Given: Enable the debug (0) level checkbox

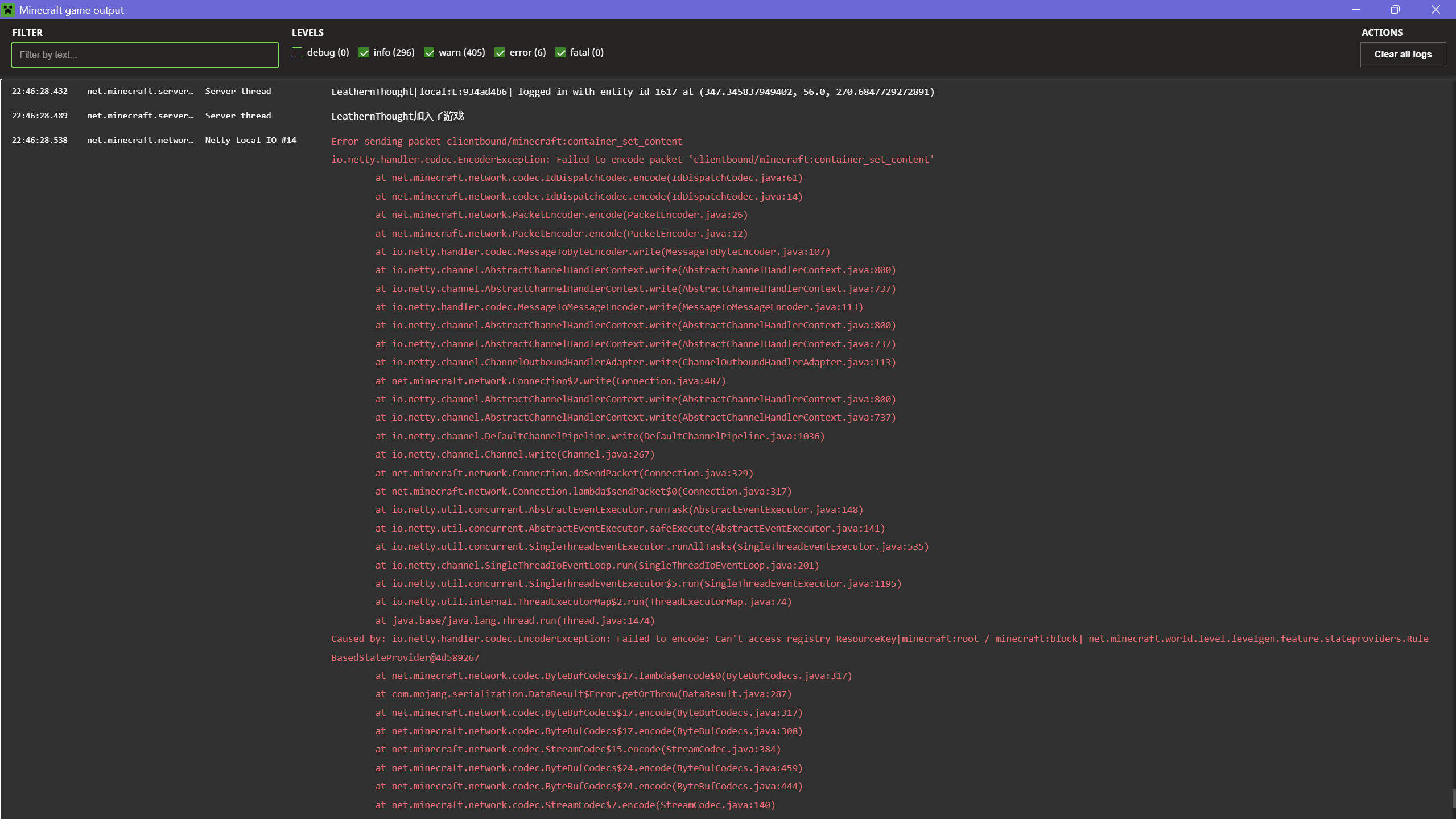Looking at the screenshot, I should click(297, 52).
